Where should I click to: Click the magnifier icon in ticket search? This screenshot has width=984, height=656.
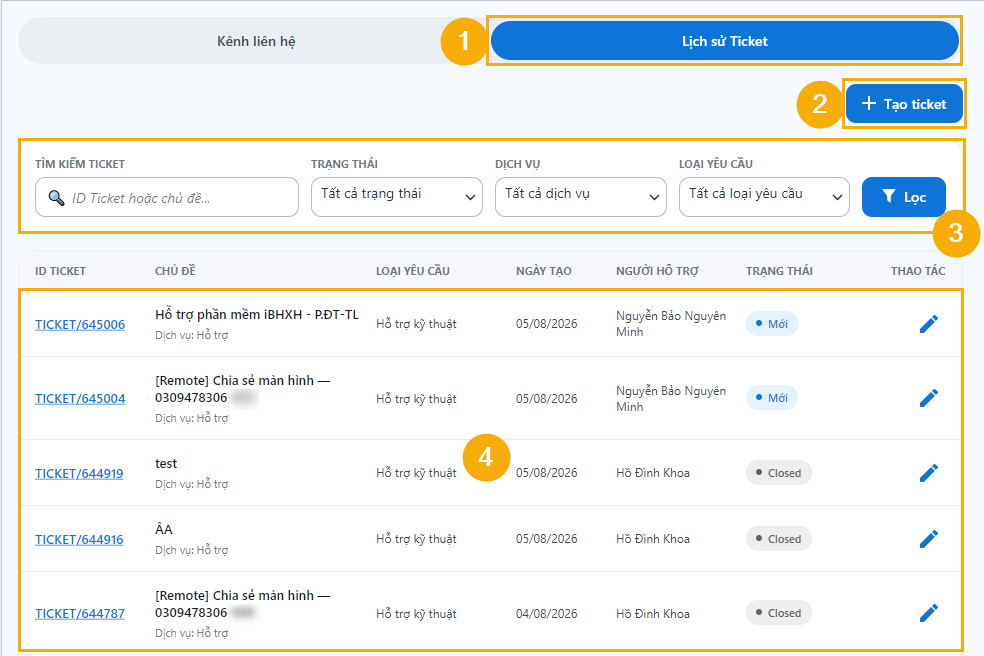pyautogui.click(x=56, y=198)
